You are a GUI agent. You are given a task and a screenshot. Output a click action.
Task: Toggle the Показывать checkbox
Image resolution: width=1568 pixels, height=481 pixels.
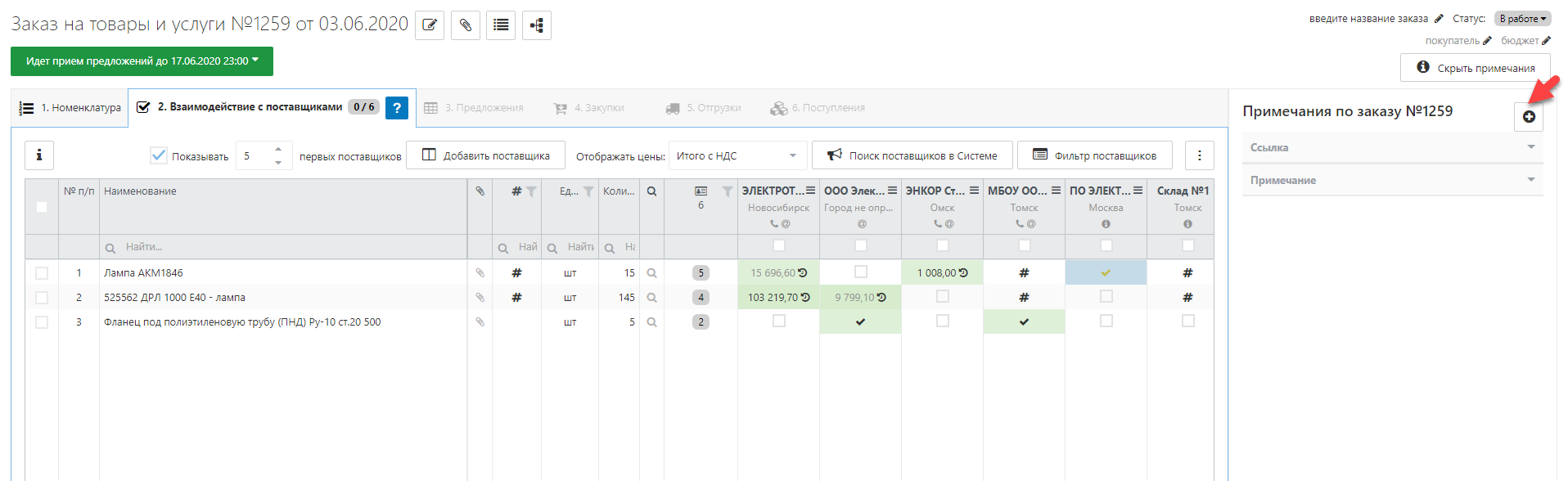tap(159, 155)
